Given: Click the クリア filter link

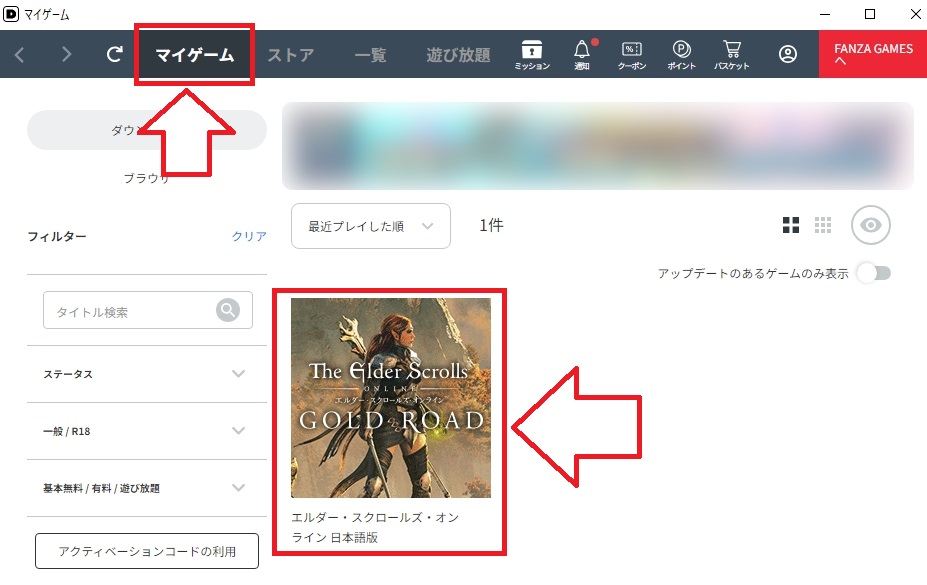Looking at the screenshot, I should (x=249, y=236).
